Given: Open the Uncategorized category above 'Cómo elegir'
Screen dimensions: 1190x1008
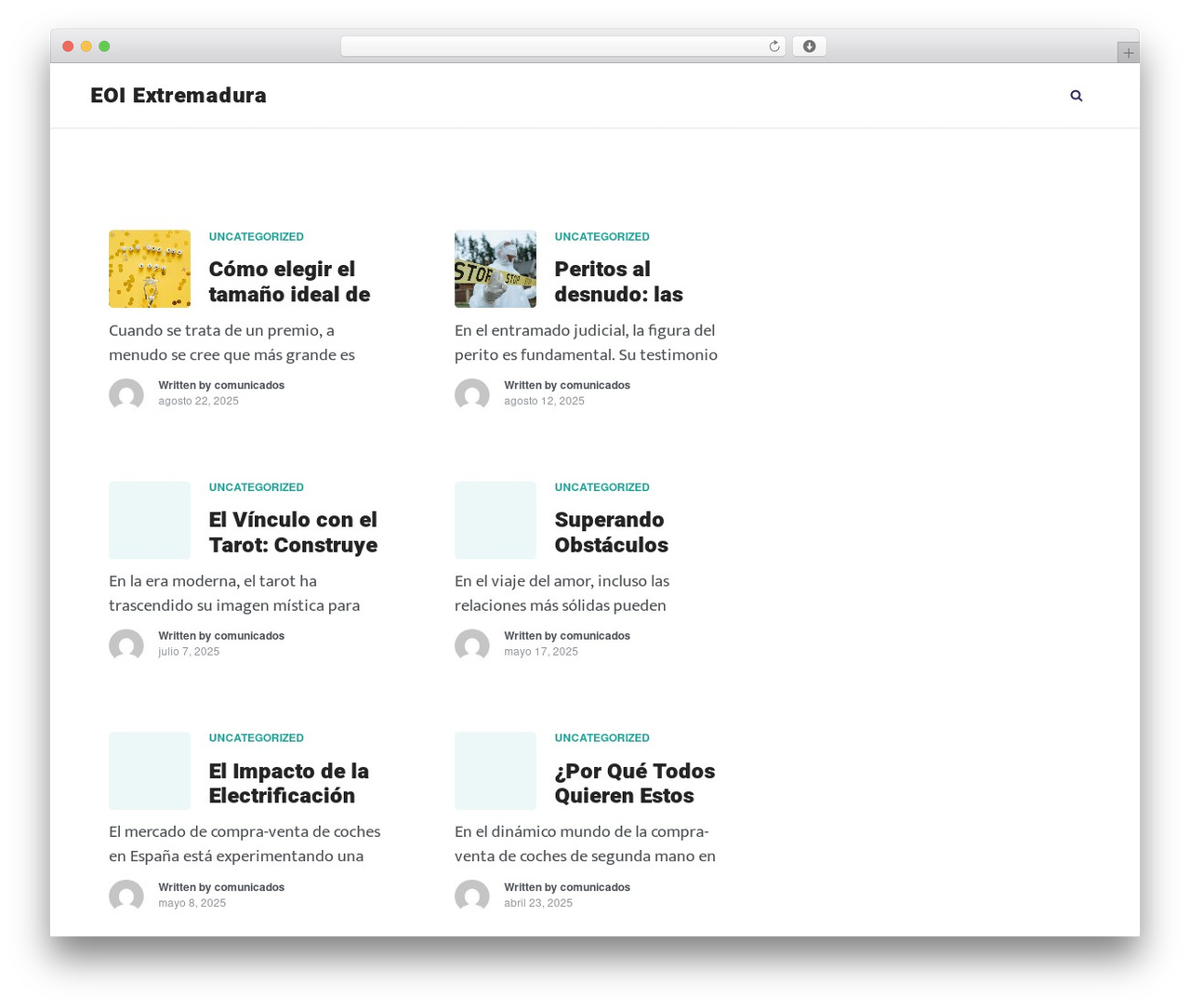Looking at the screenshot, I should click(x=257, y=237).
